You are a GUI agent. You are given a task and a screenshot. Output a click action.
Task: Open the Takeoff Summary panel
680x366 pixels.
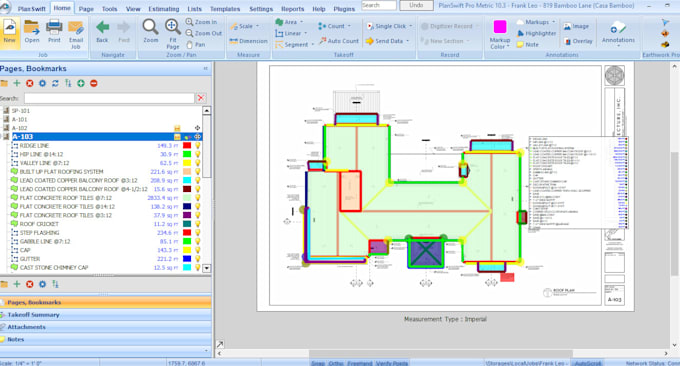tap(105, 315)
